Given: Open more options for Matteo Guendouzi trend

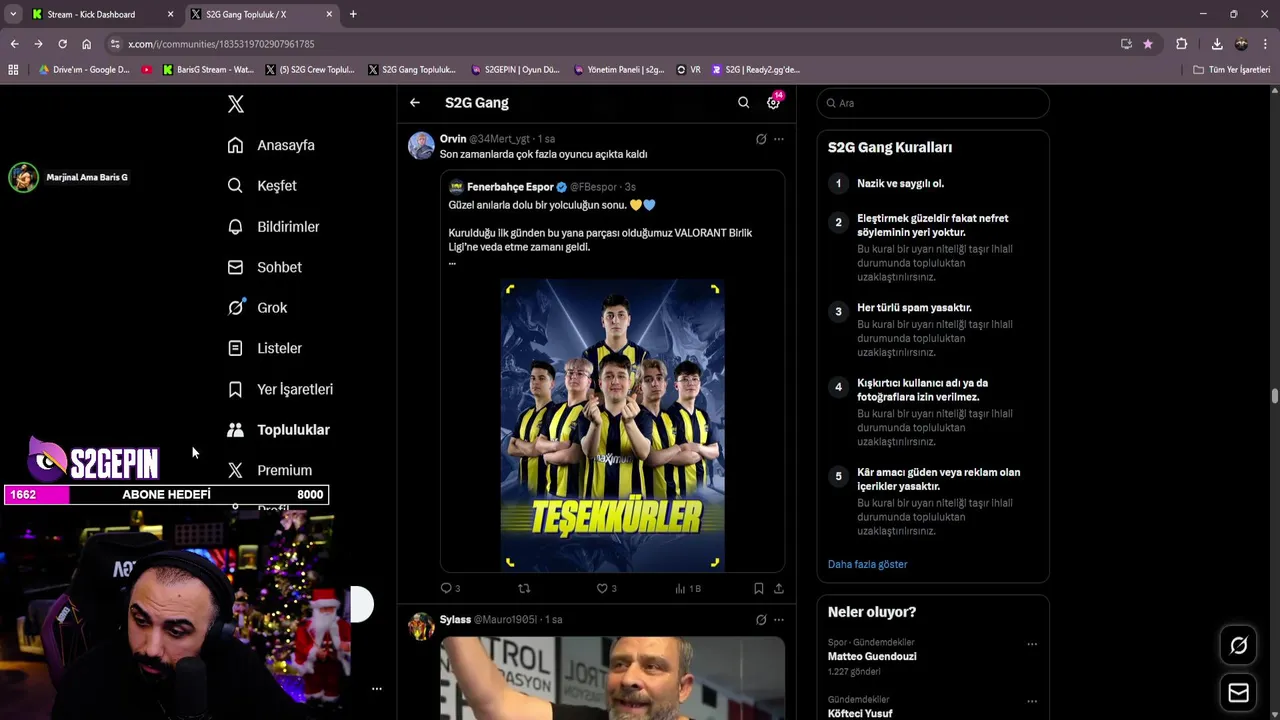Looking at the screenshot, I should (1032, 644).
